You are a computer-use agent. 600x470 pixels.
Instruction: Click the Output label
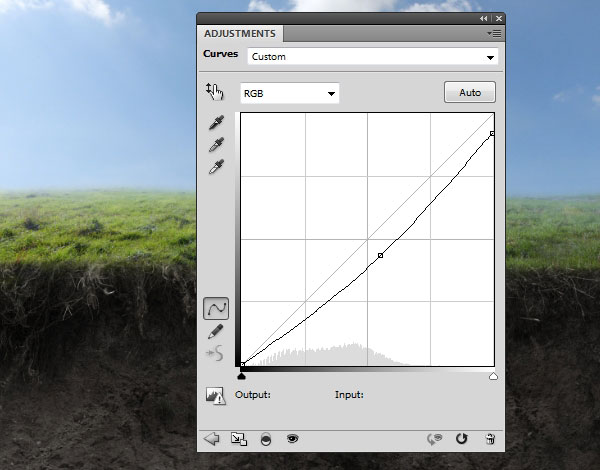(253, 395)
